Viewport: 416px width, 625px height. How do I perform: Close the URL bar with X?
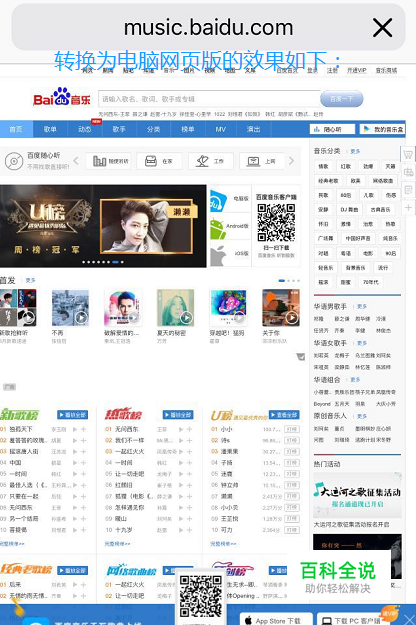(x=383, y=28)
